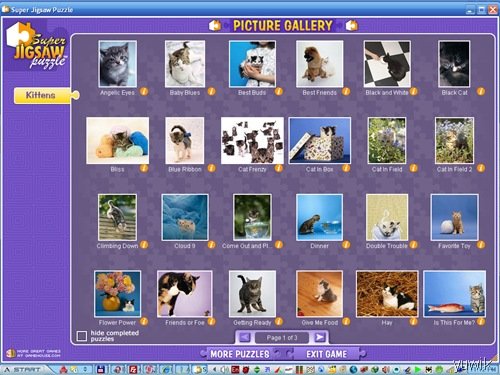
Task: Click the Super Jigsaw Puzzle logo
Action: 37,46
